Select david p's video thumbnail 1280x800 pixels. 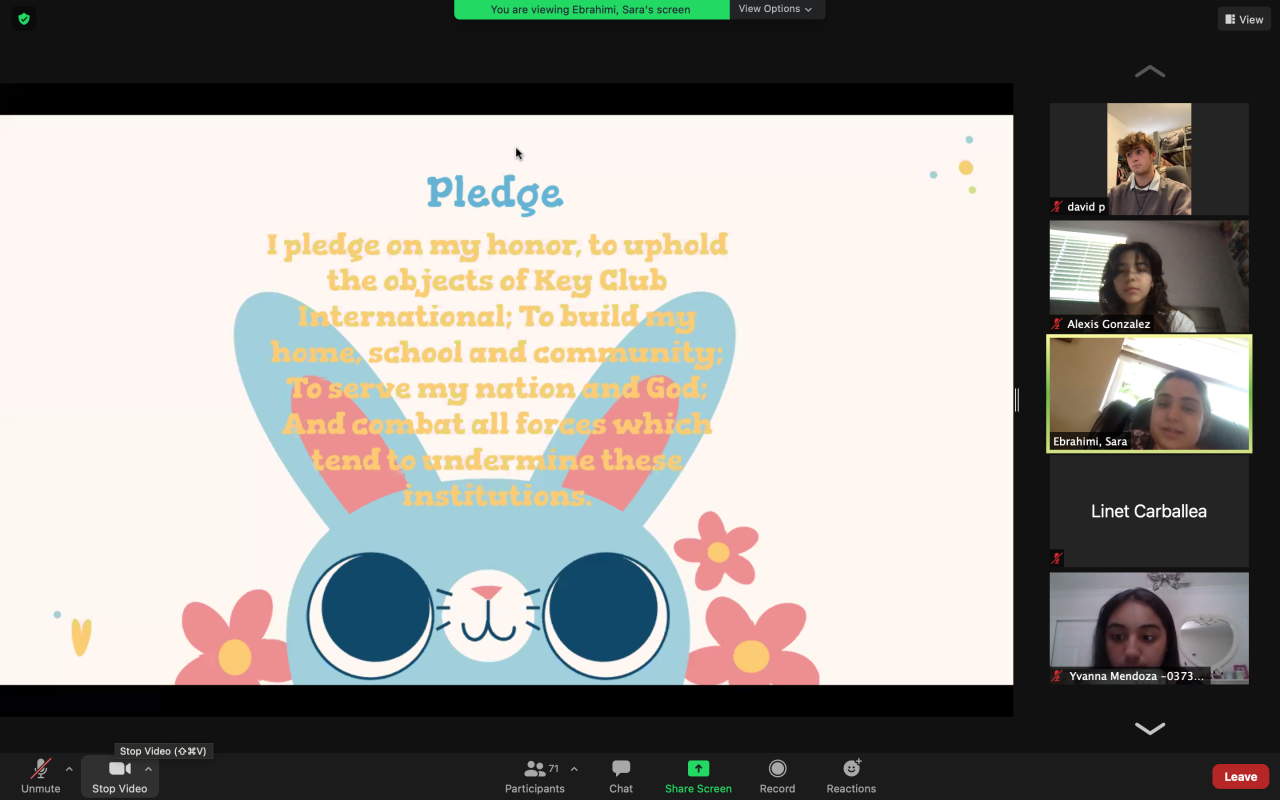1149,159
